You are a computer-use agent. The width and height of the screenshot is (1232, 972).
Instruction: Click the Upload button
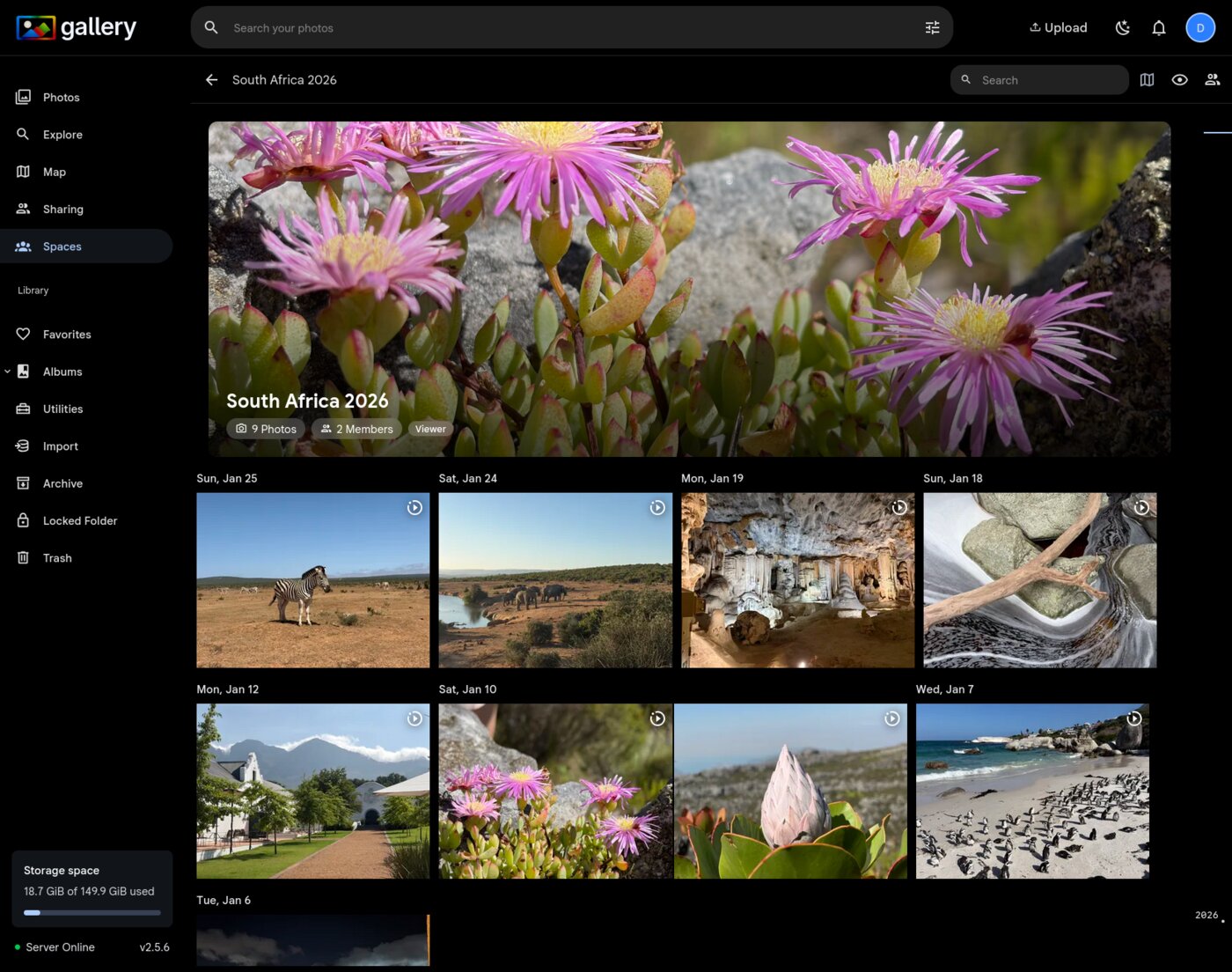[x=1058, y=27]
